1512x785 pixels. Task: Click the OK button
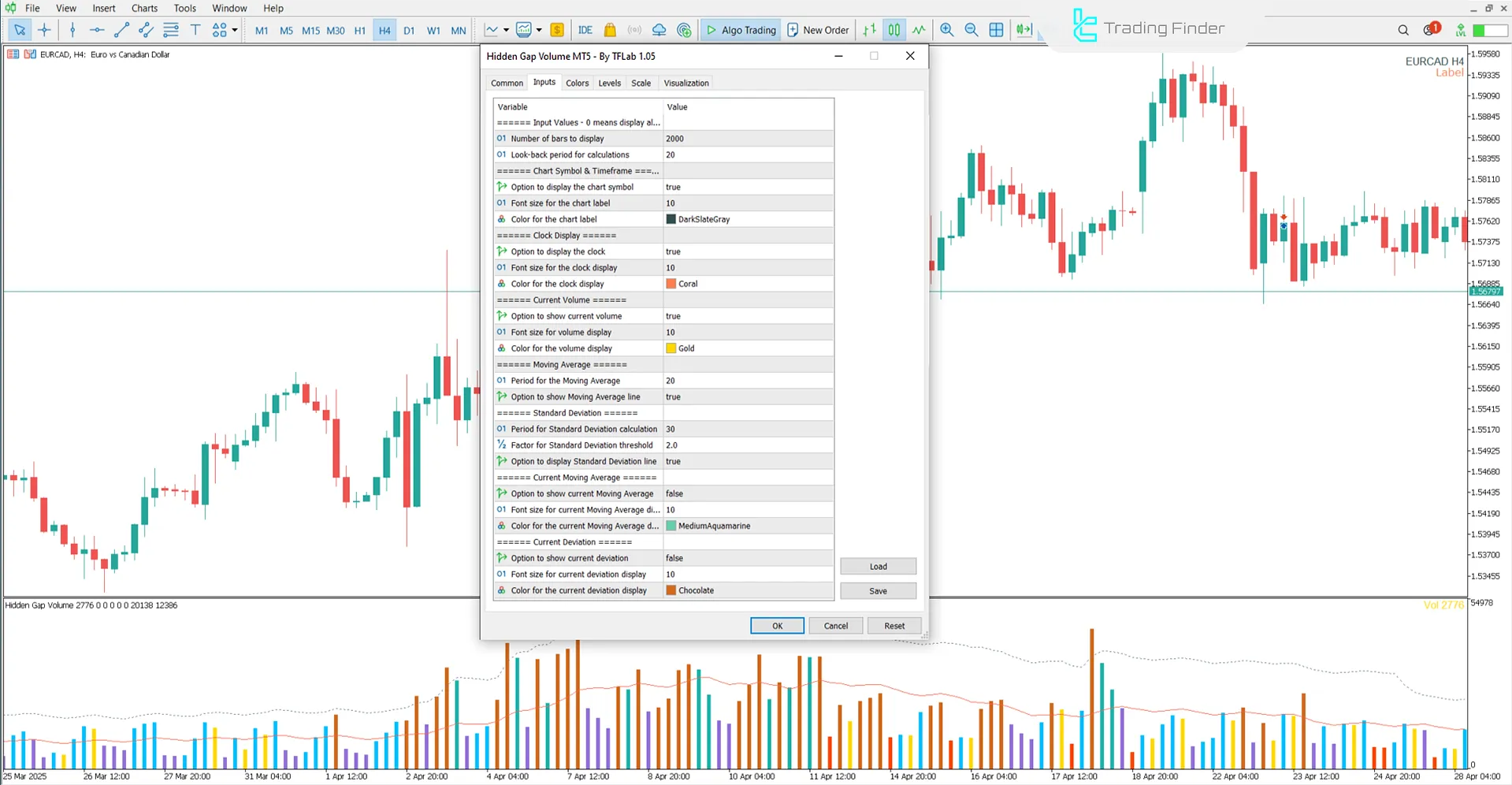pyautogui.click(x=777, y=625)
